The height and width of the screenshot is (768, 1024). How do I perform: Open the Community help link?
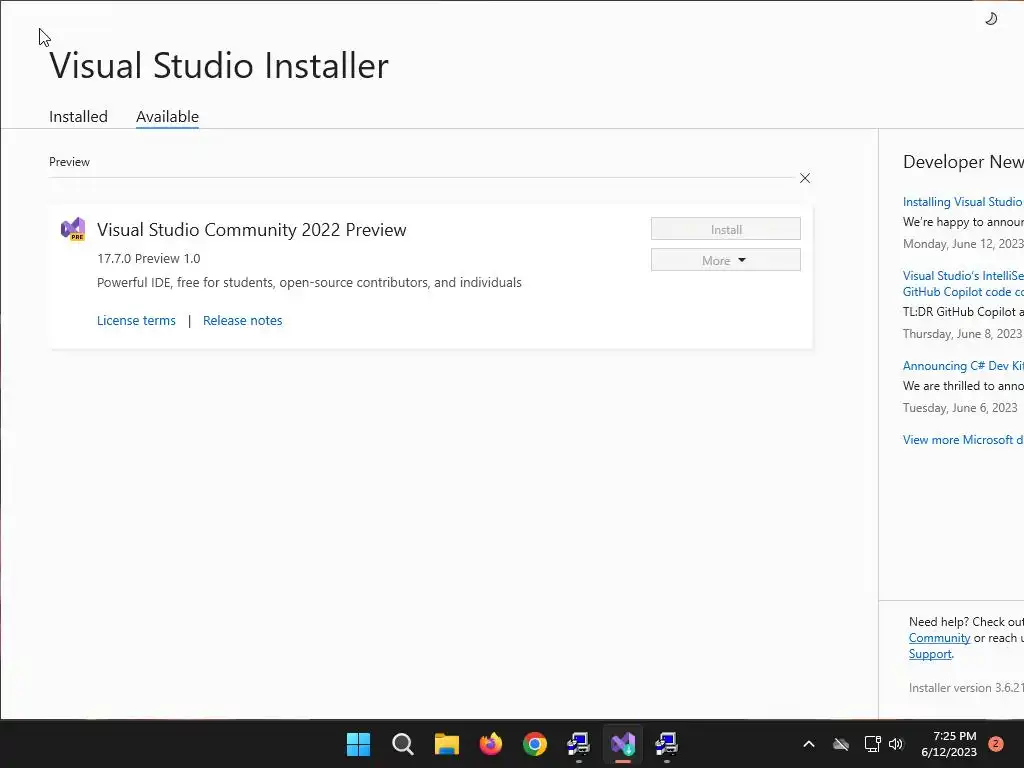pyautogui.click(x=939, y=638)
